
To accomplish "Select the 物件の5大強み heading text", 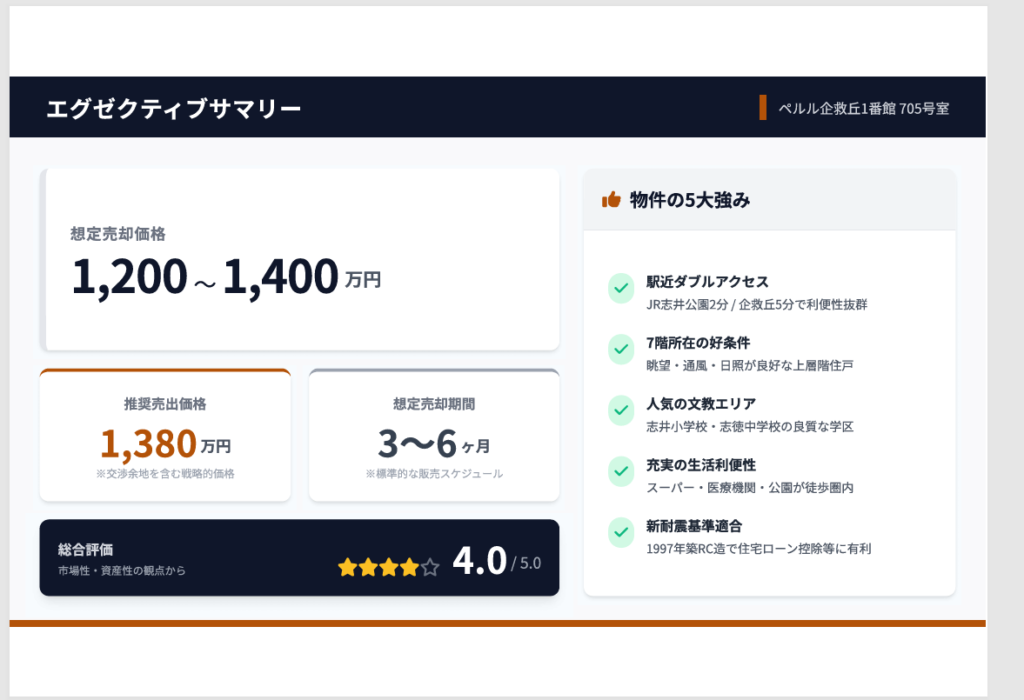I will tap(690, 200).
